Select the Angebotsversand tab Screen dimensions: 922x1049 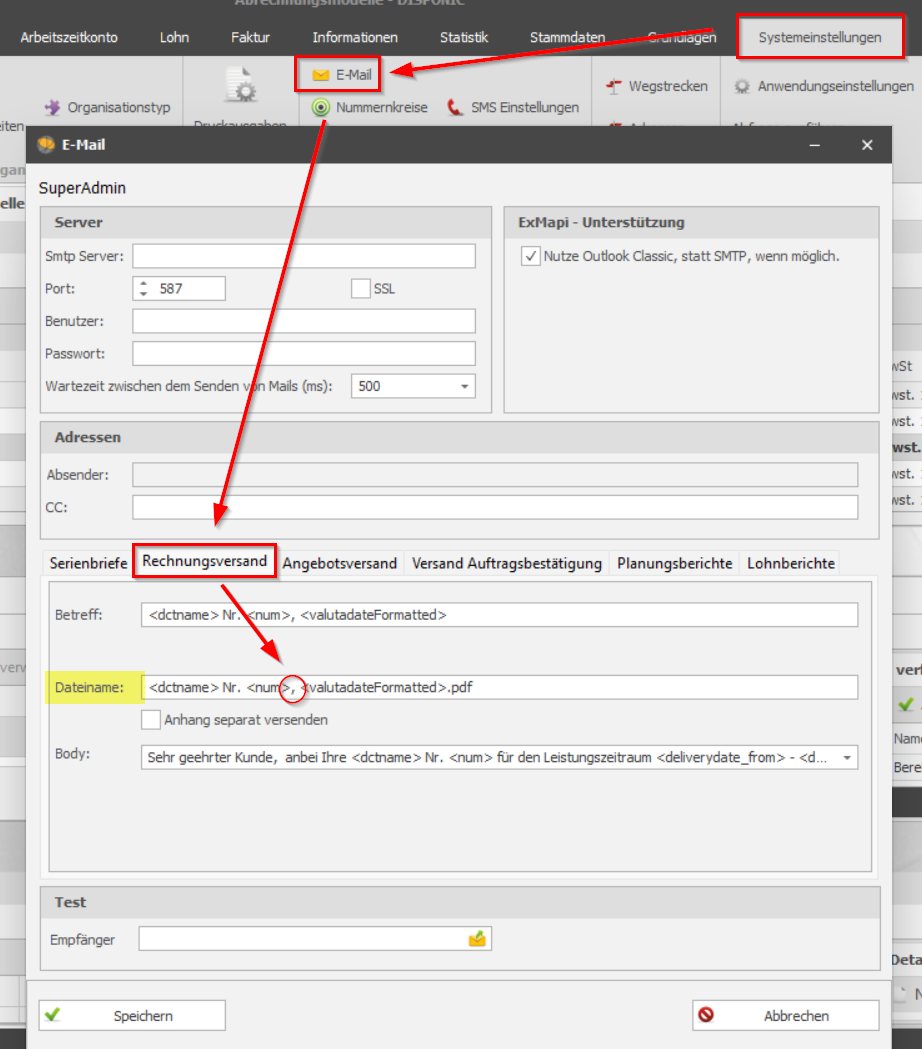click(x=340, y=563)
